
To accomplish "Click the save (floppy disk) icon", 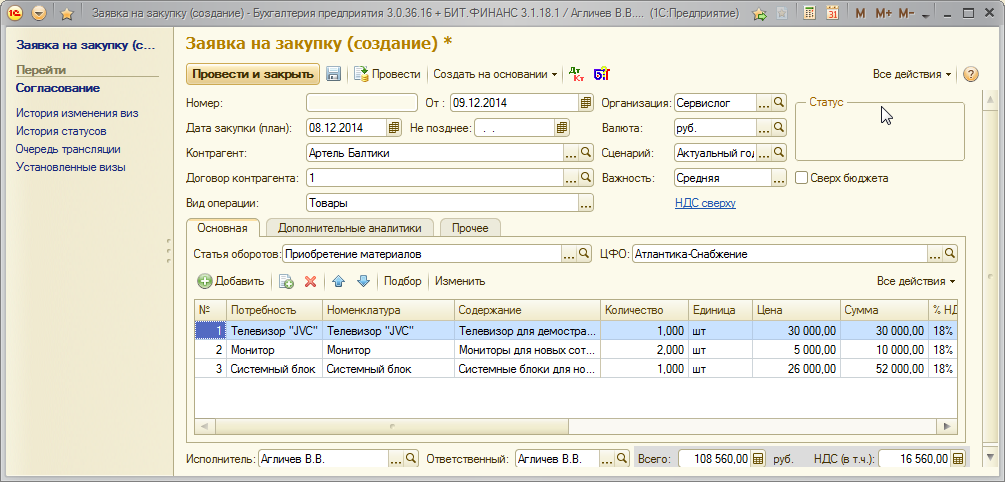I will coord(334,74).
